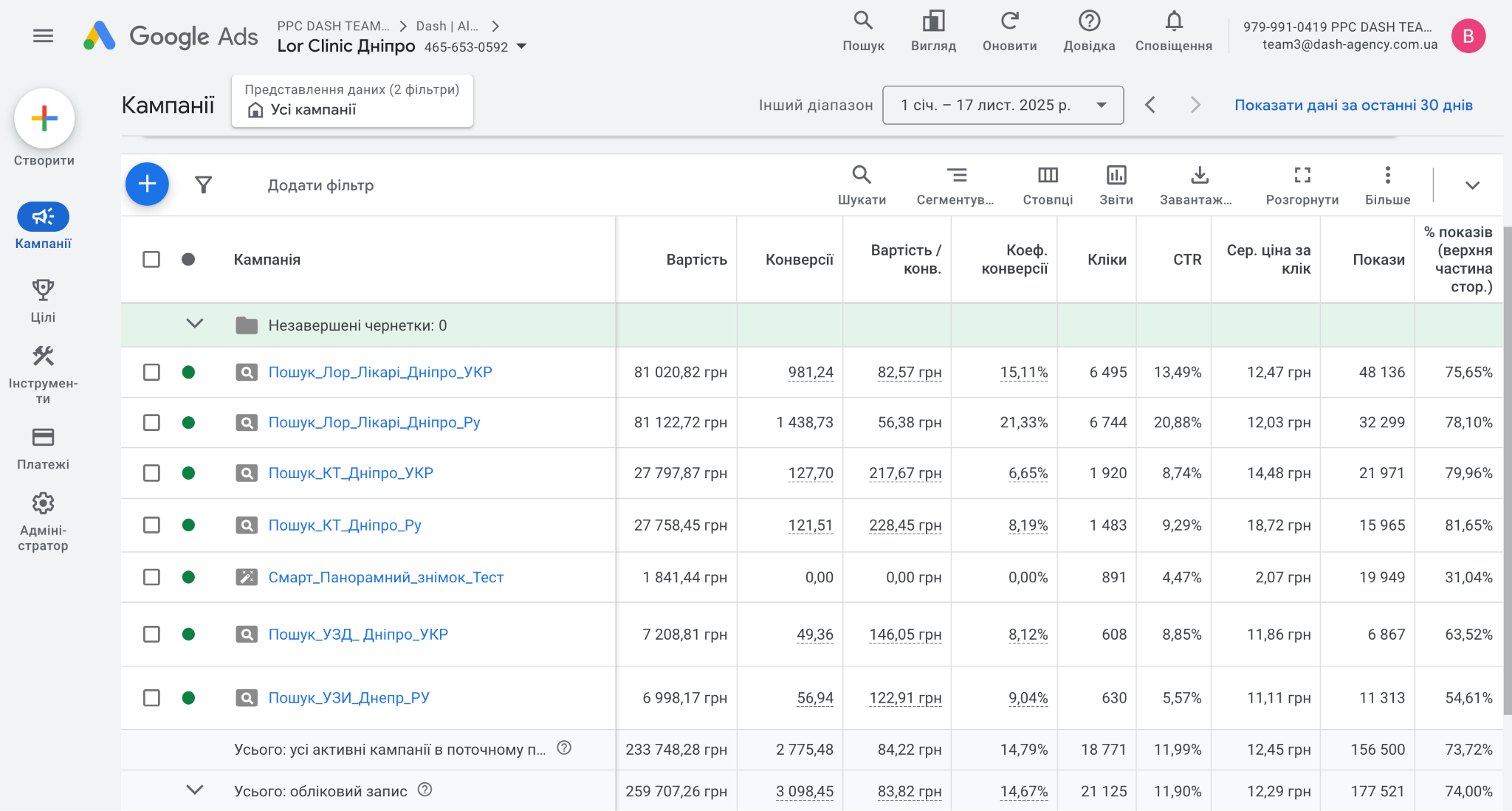Open the date range dropdown
Screen dimensions: 1512x811
(1003, 105)
